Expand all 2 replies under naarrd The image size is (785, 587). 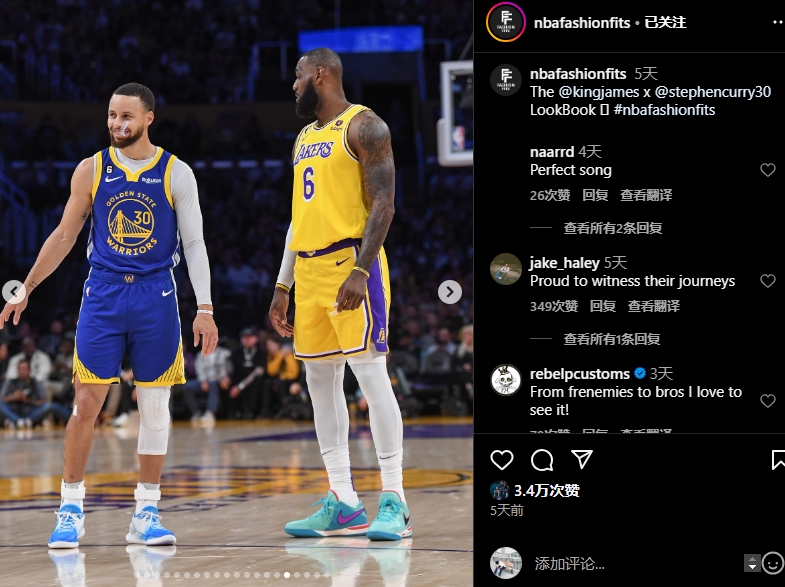(613, 228)
